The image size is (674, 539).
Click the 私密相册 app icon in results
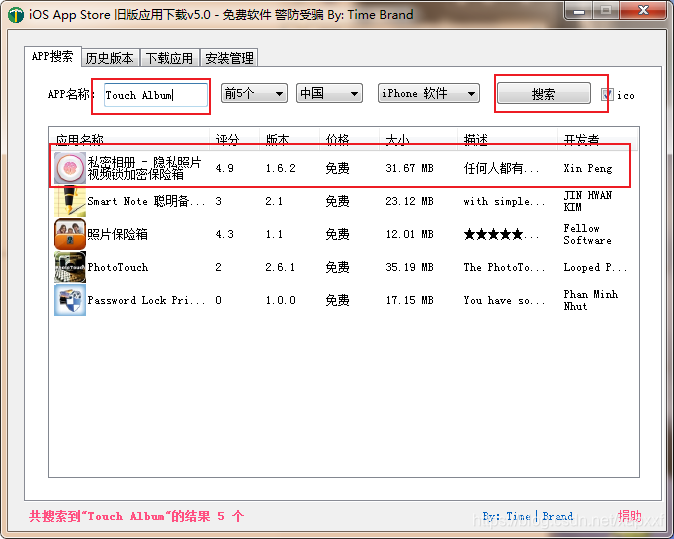click(x=70, y=168)
